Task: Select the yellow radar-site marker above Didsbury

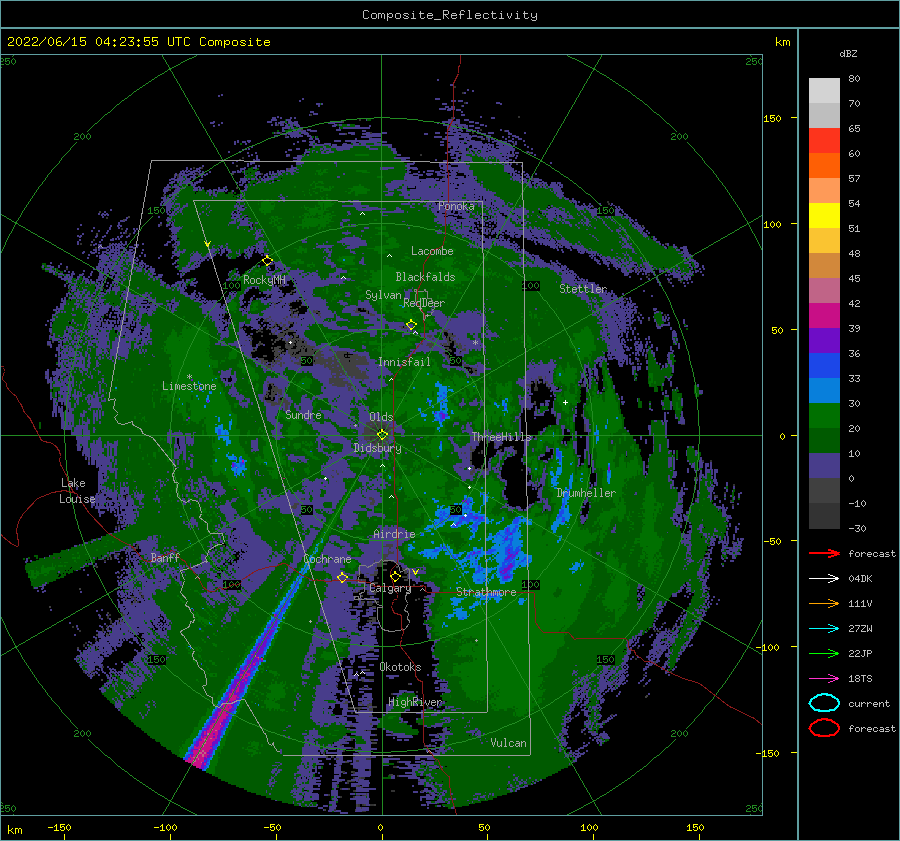Action: 382,435
